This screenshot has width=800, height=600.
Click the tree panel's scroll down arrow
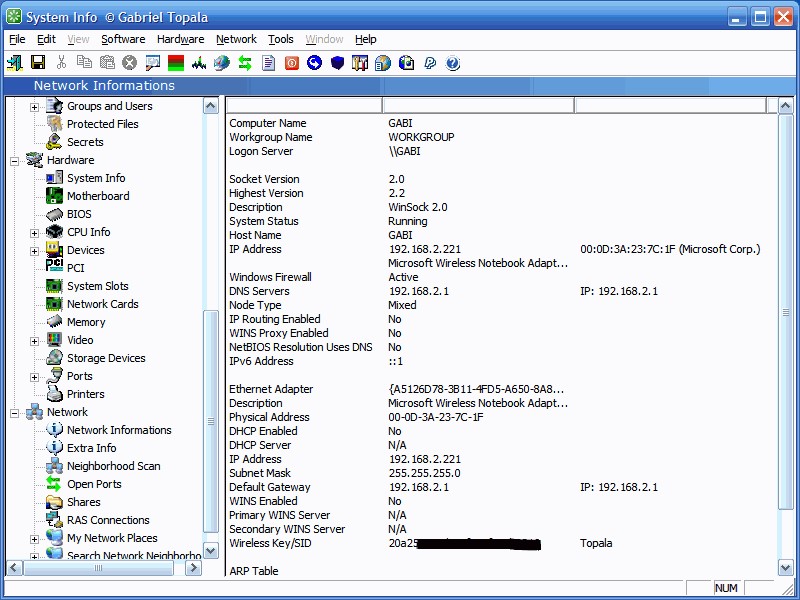(211, 551)
